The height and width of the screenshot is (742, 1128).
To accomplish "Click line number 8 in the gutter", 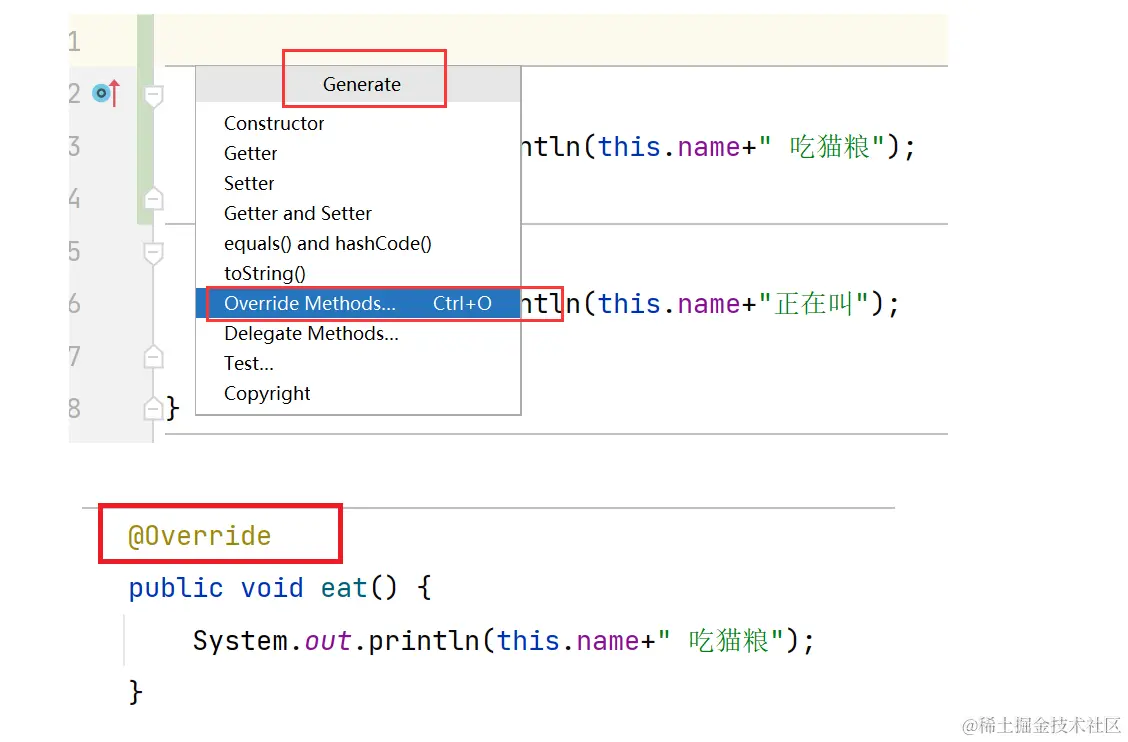I will [x=75, y=408].
